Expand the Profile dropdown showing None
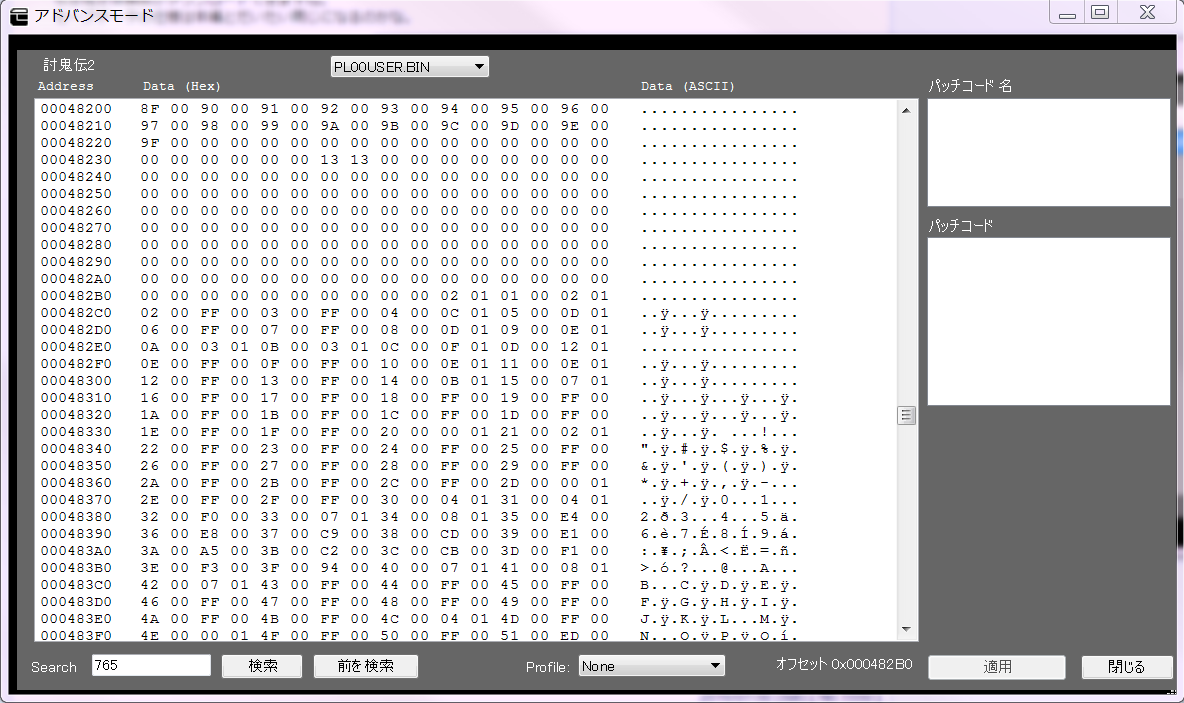 [651, 666]
